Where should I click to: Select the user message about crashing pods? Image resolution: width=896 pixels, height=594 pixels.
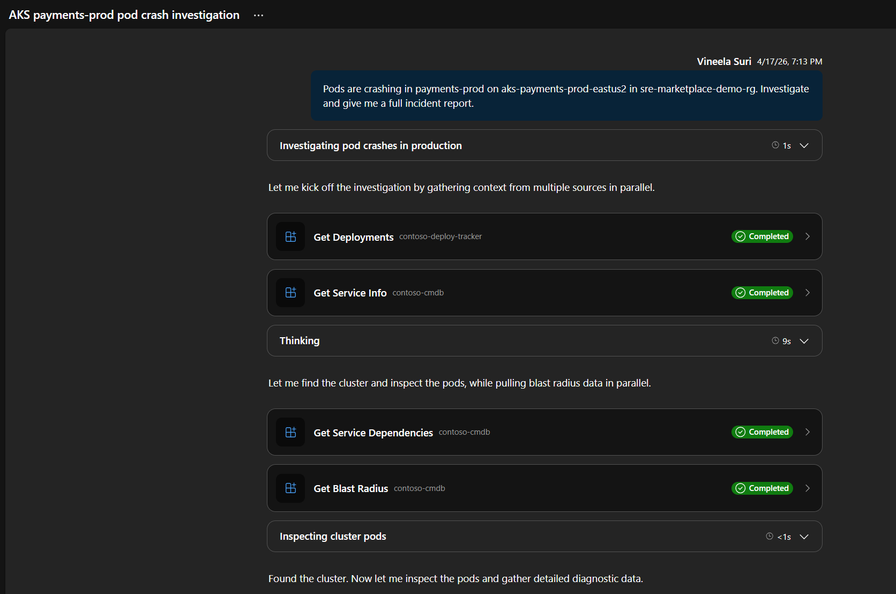click(565, 96)
